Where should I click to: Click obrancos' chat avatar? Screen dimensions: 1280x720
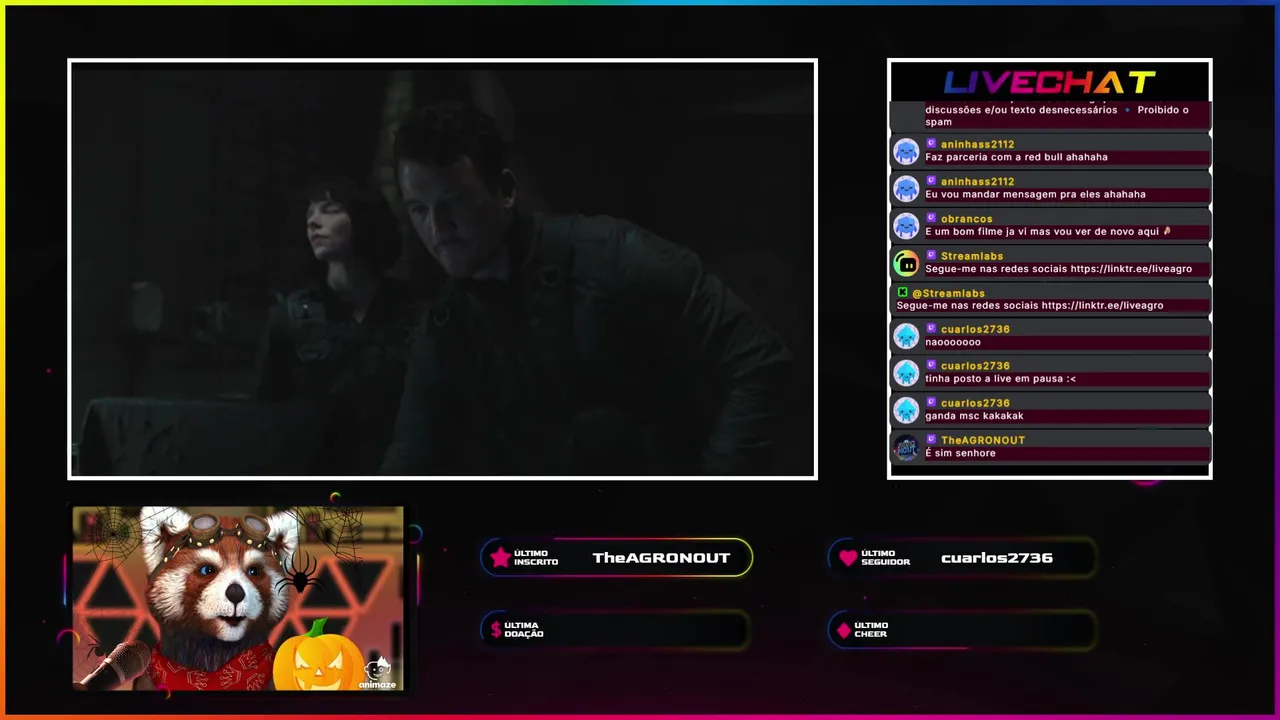[906, 225]
